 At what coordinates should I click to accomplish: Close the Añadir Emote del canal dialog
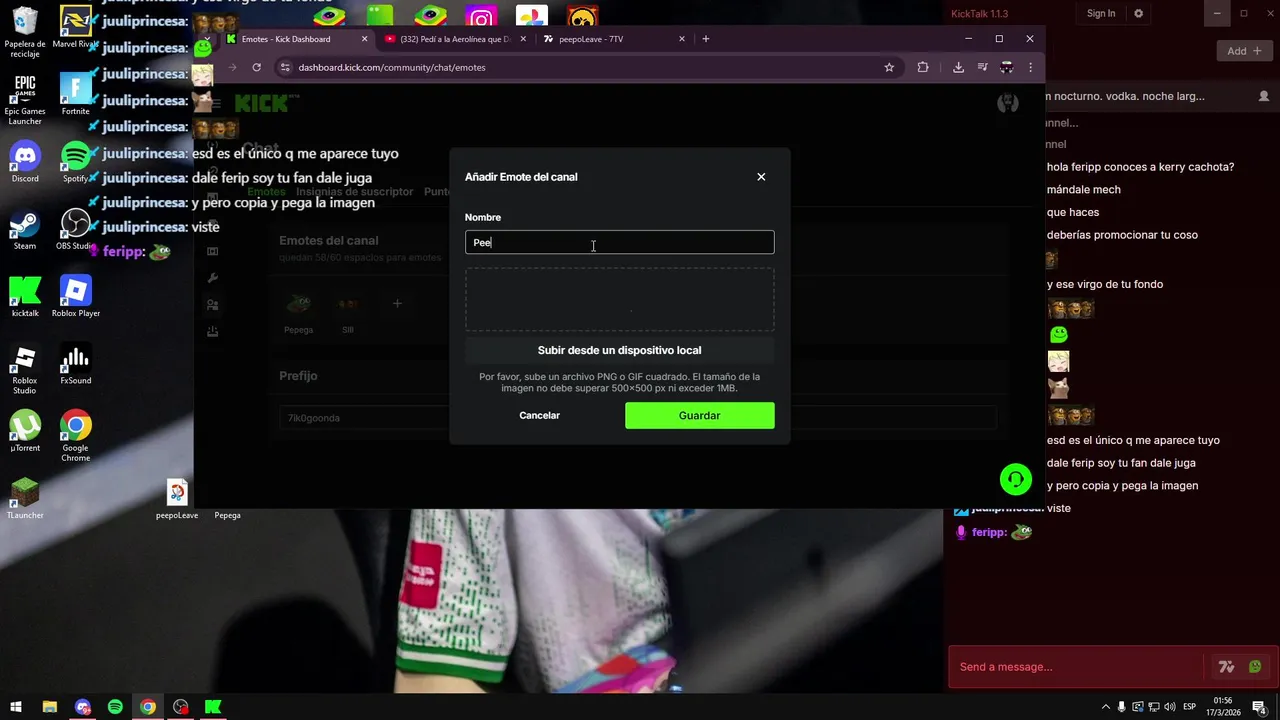(x=761, y=177)
